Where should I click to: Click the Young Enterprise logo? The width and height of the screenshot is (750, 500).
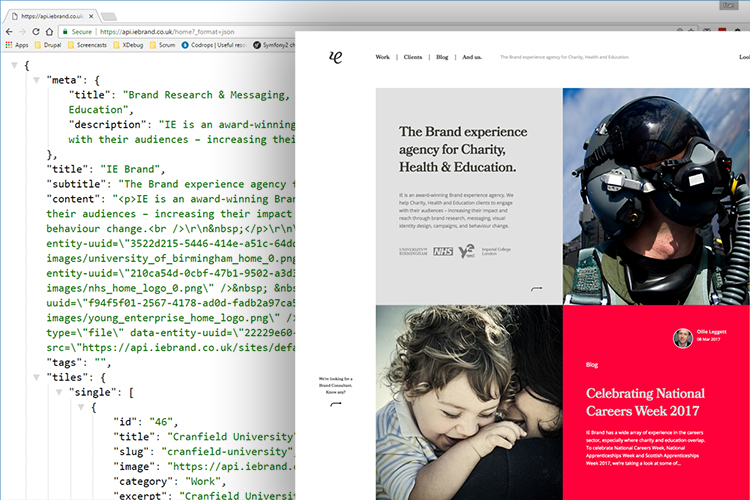pyautogui.click(x=466, y=251)
